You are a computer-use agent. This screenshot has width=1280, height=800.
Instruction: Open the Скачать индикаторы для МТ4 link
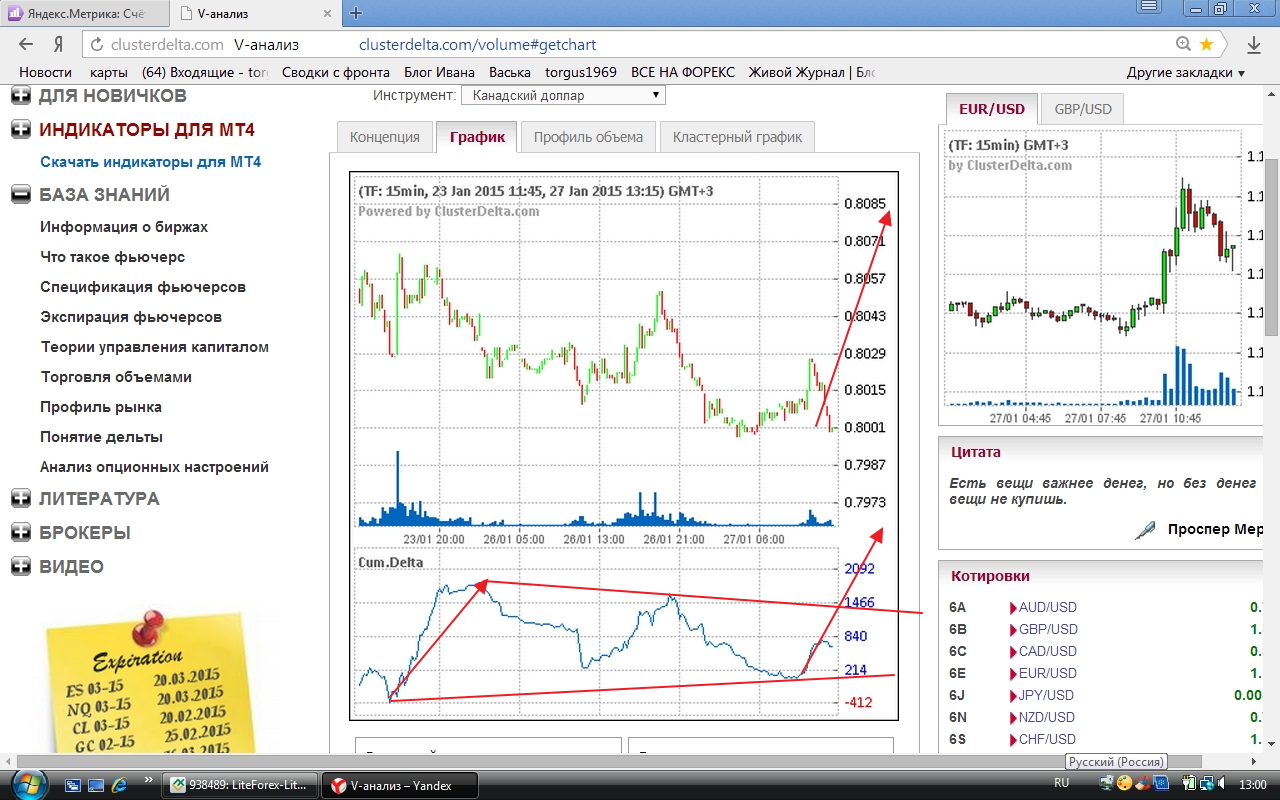(150, 162)
